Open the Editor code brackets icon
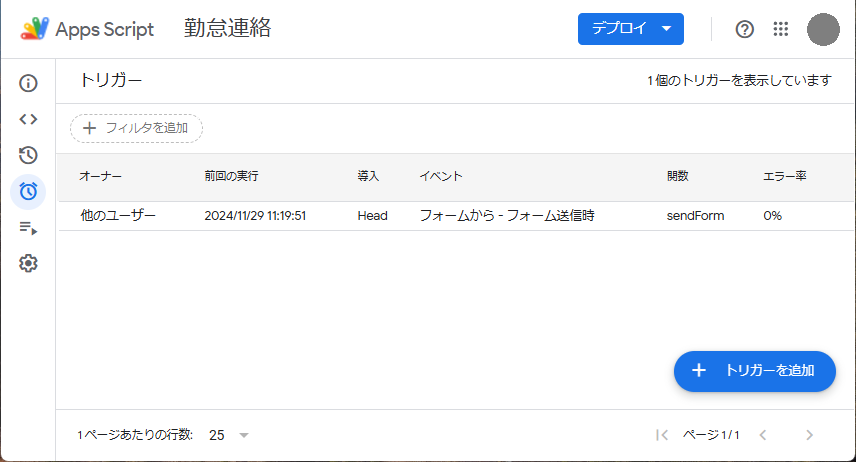This screenshot has width=856, height=462. pyautogui.click(x=28, y=119)
